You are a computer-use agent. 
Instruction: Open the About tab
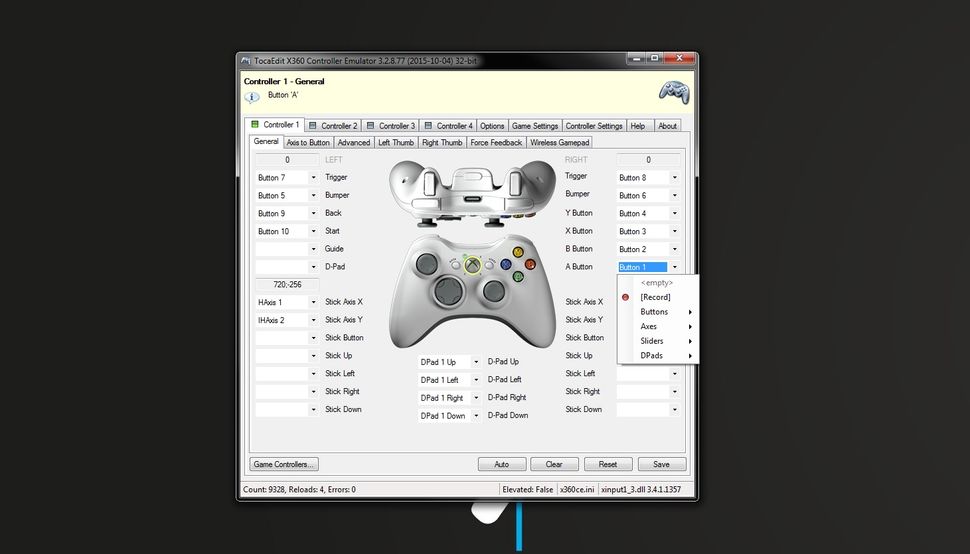point(667,126)
